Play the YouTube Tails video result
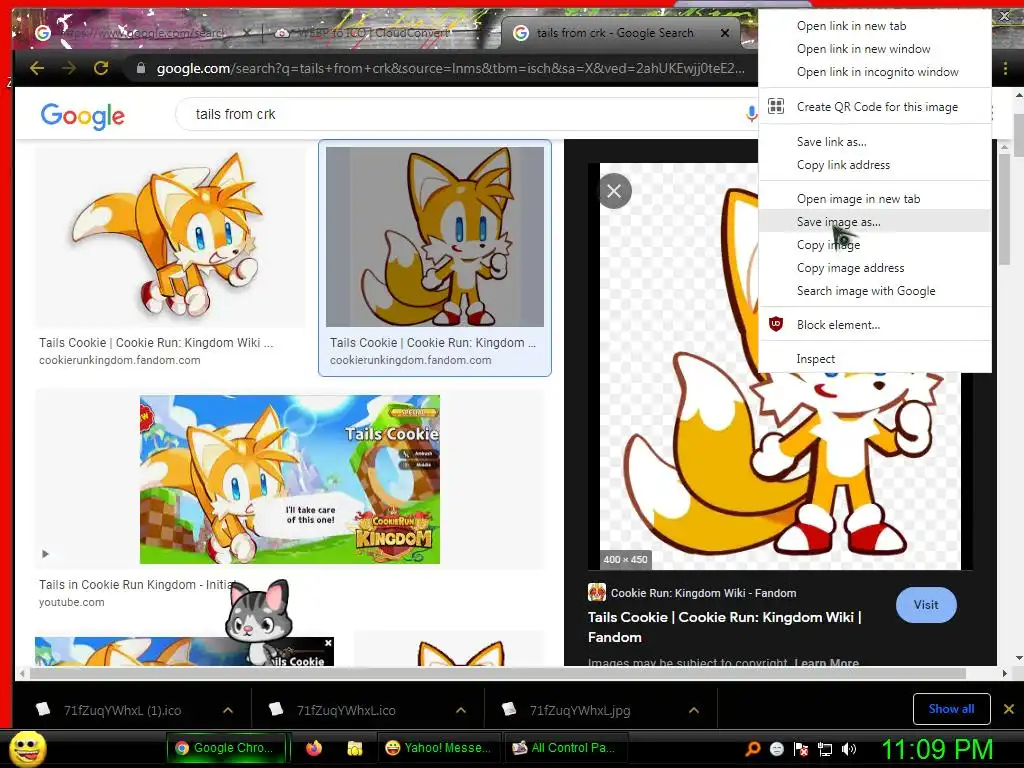This screenshot has width=1024, height=768. pyautogui.click(x=45, y=554)
